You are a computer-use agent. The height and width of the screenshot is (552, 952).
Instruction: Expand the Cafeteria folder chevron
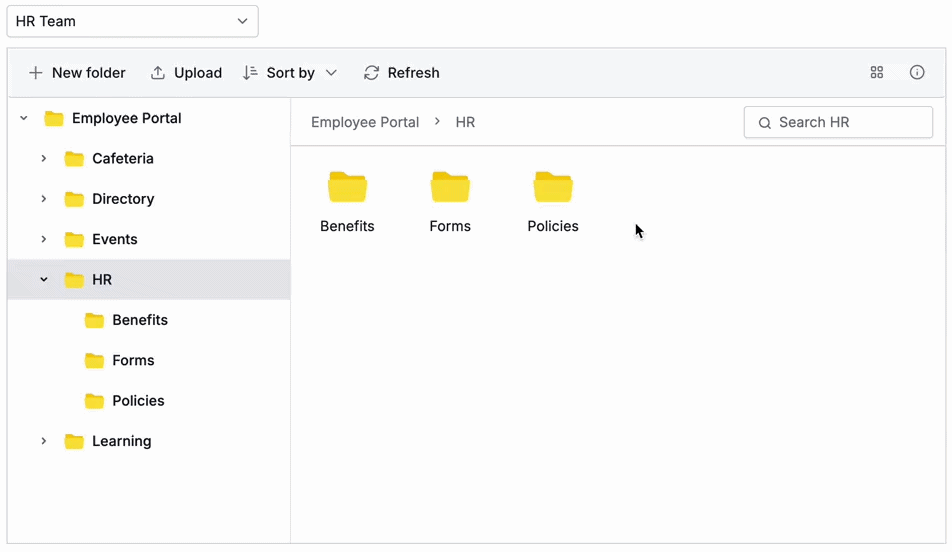pyautogui.click(x=44, y=158)
